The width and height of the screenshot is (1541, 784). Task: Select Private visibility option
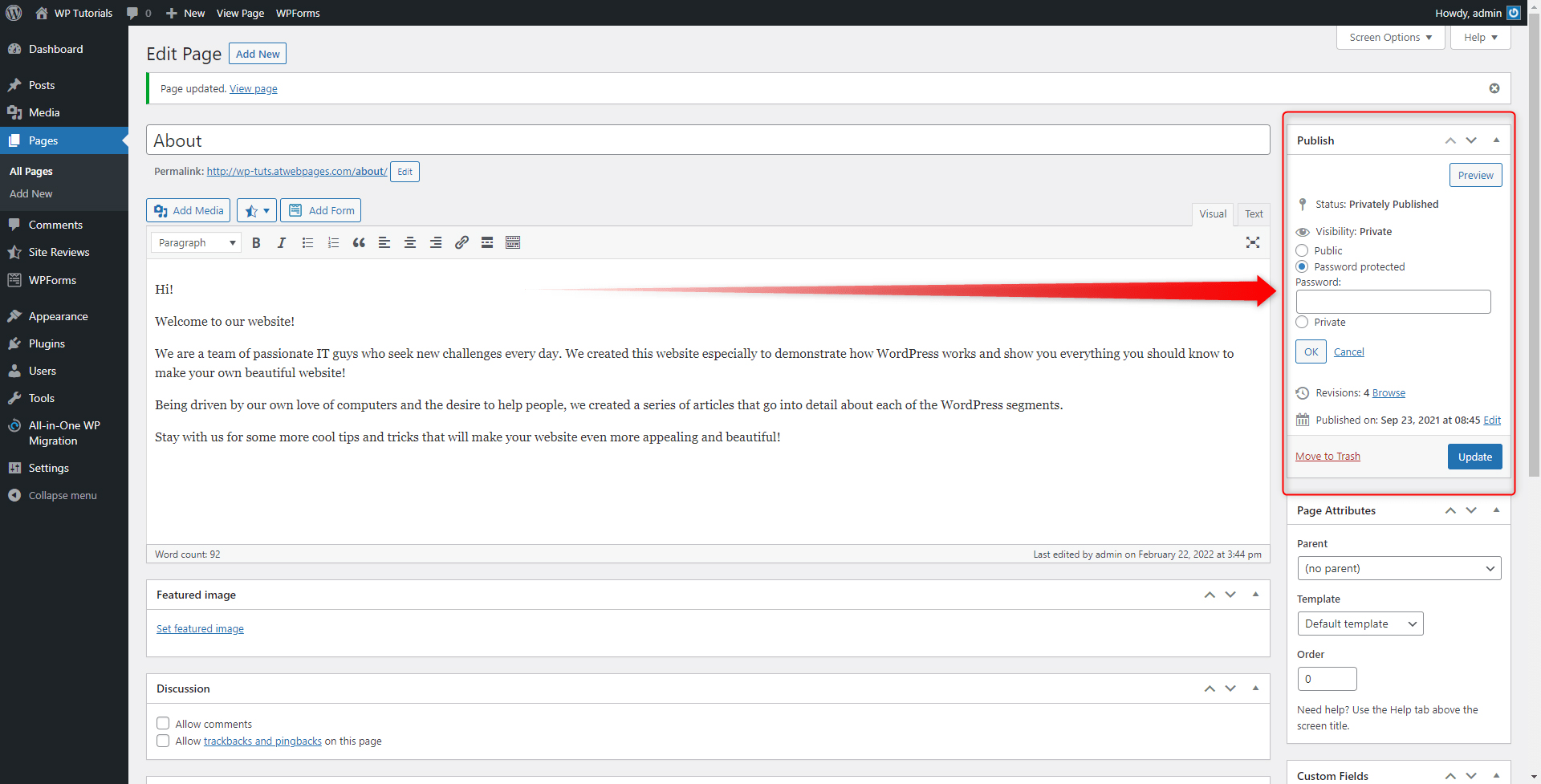[1302, 322]
